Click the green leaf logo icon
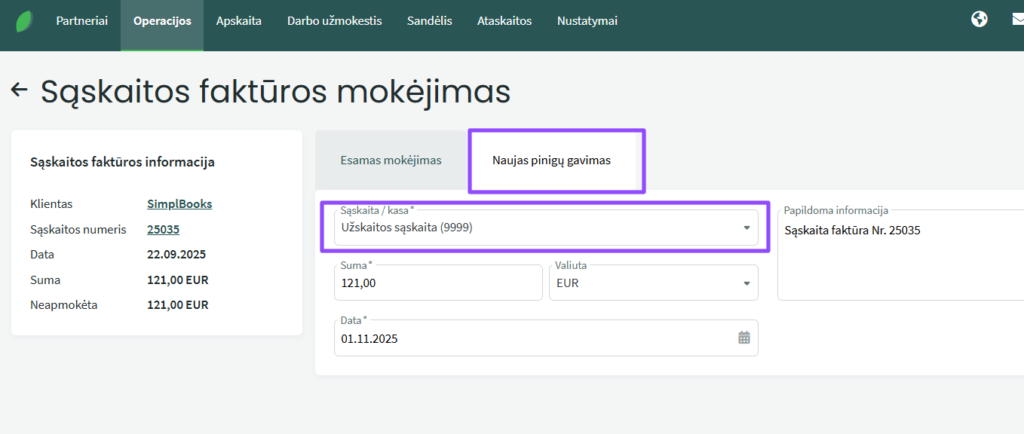1024x434 pixels. click(x=22, y=21)
